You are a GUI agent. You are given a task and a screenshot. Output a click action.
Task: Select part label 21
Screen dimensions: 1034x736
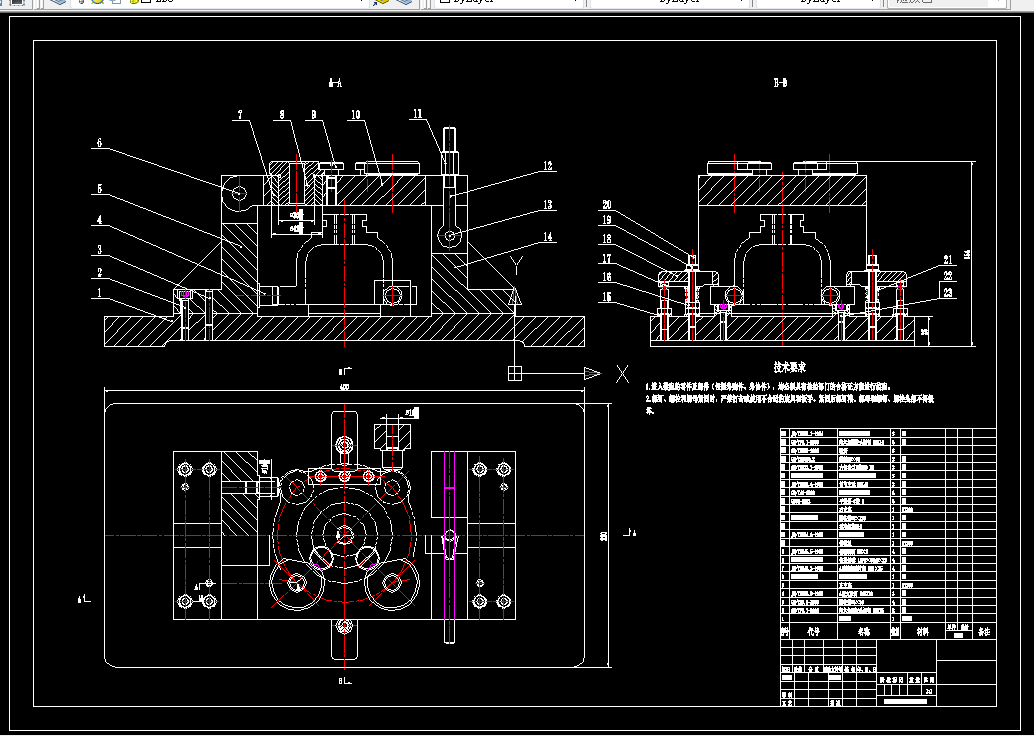click(948, 260)
